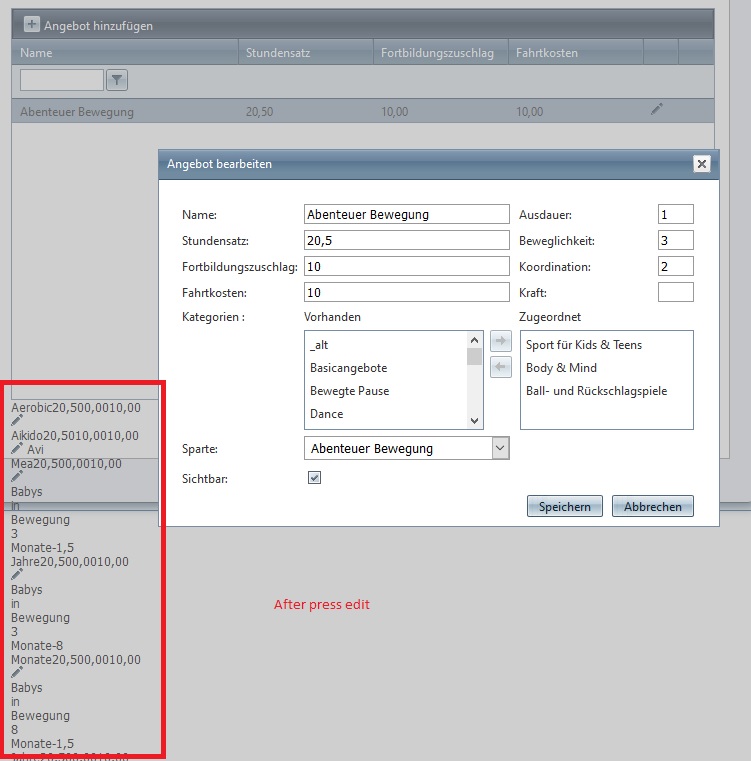Focus the Name input field in dialog
The height and width of the screenshot is (761, 751).
(406, 214)
